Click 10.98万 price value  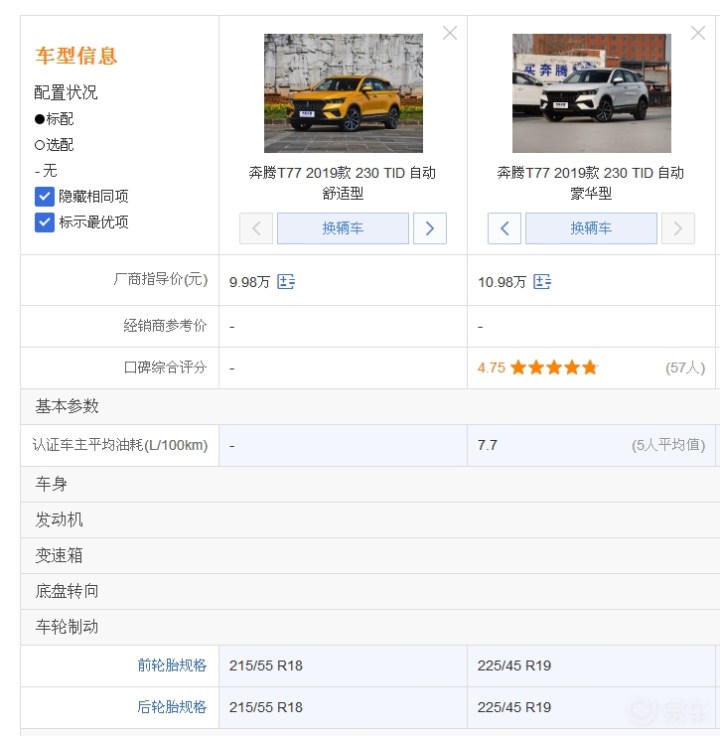(x=502, y=282)
